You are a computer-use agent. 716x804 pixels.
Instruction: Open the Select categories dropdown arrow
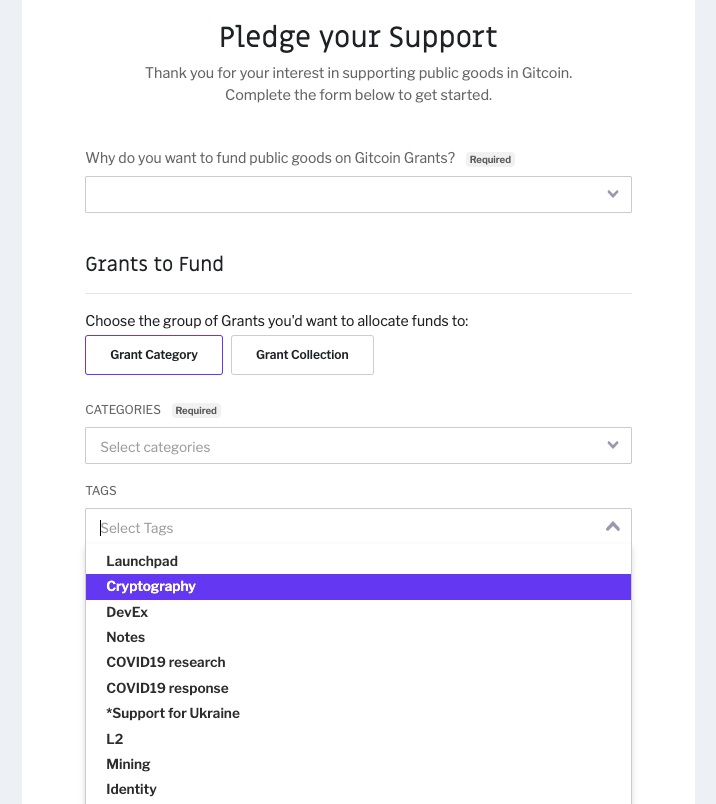(x=613, y=445)
